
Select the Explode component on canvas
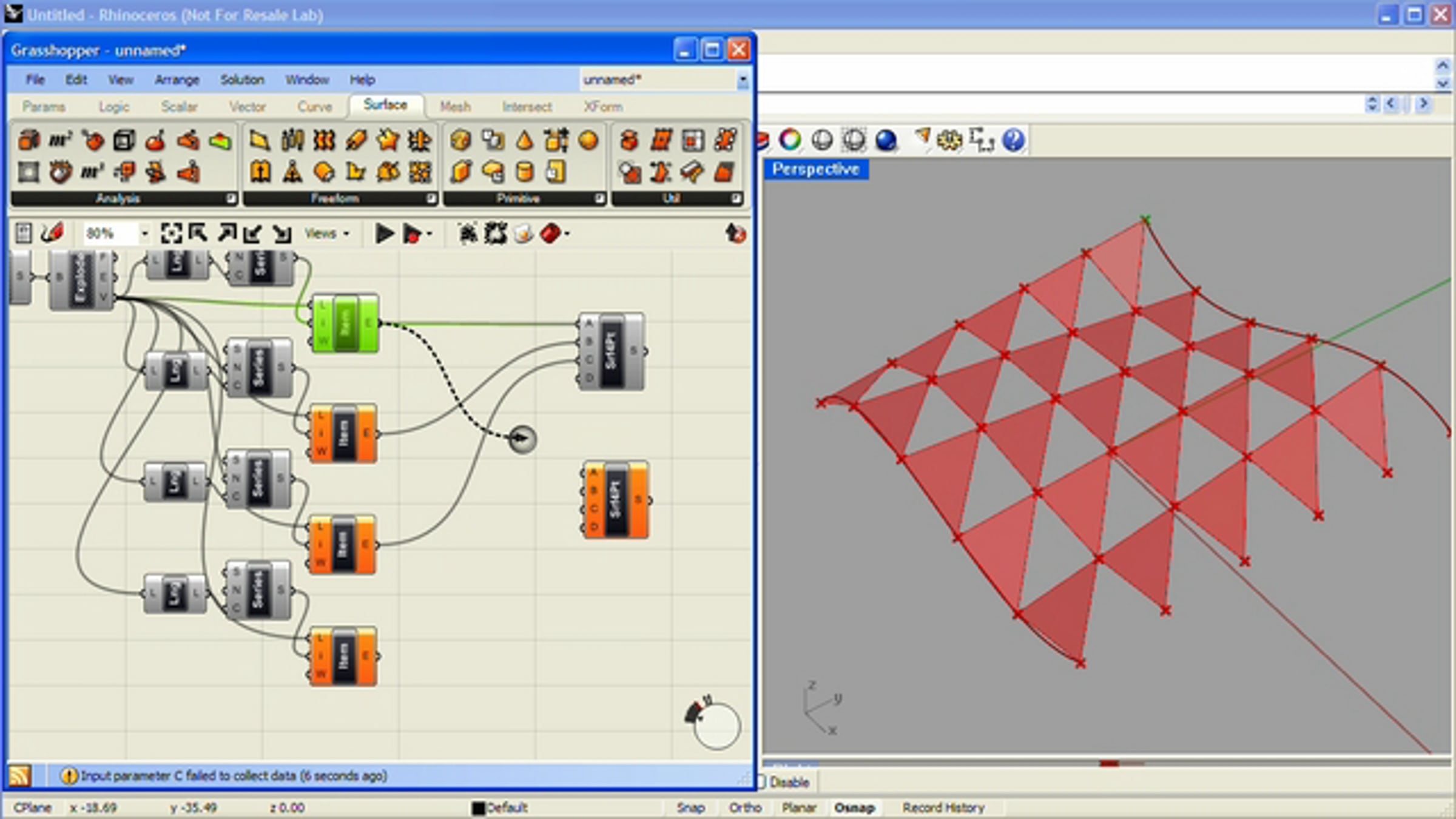83,280
